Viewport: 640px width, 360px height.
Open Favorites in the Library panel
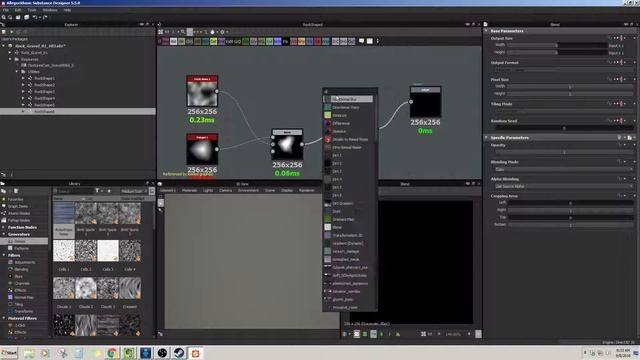click(x=16, y=199)
